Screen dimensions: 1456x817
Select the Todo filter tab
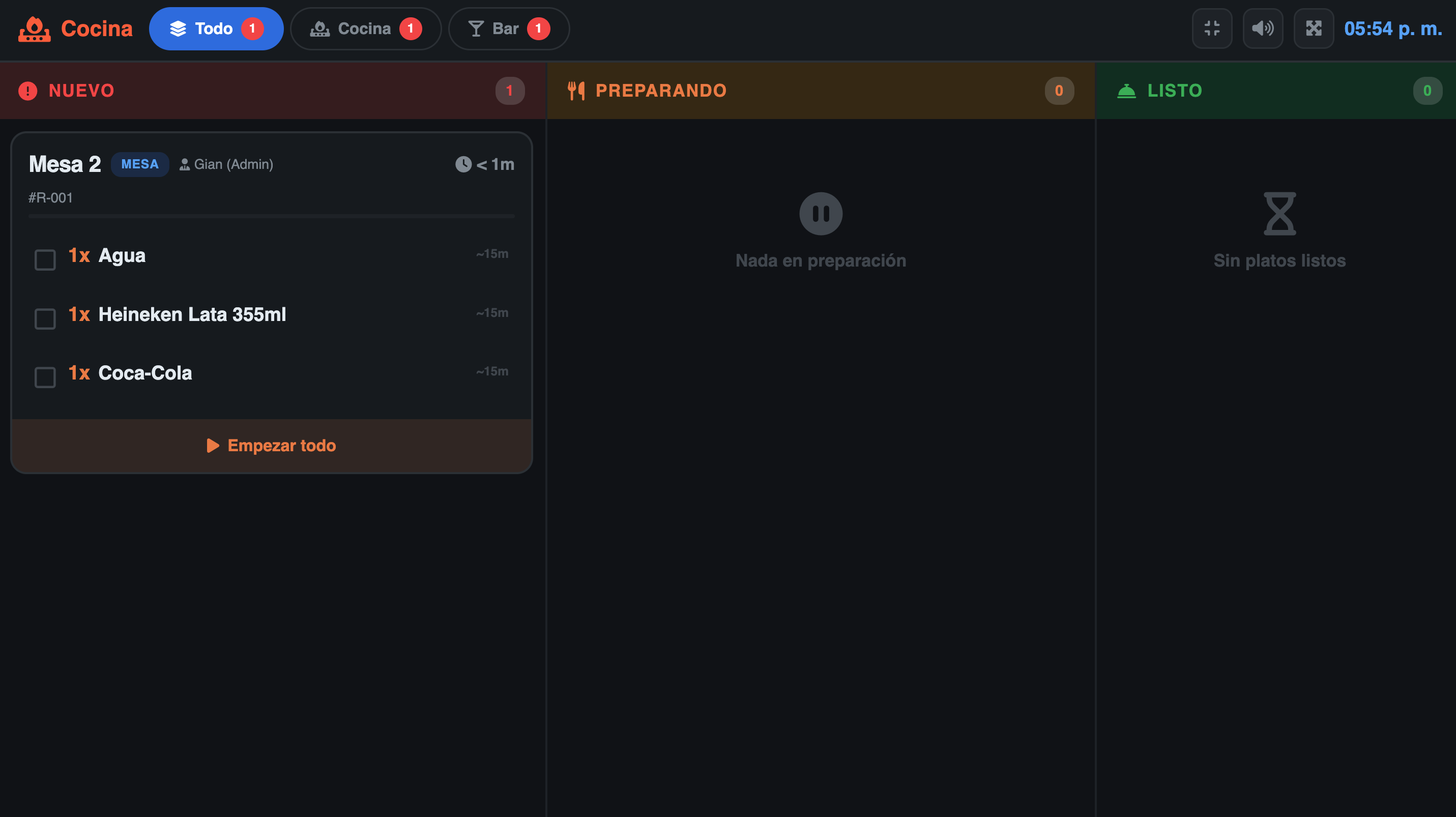pyautogui.click(x=216, y=29)
